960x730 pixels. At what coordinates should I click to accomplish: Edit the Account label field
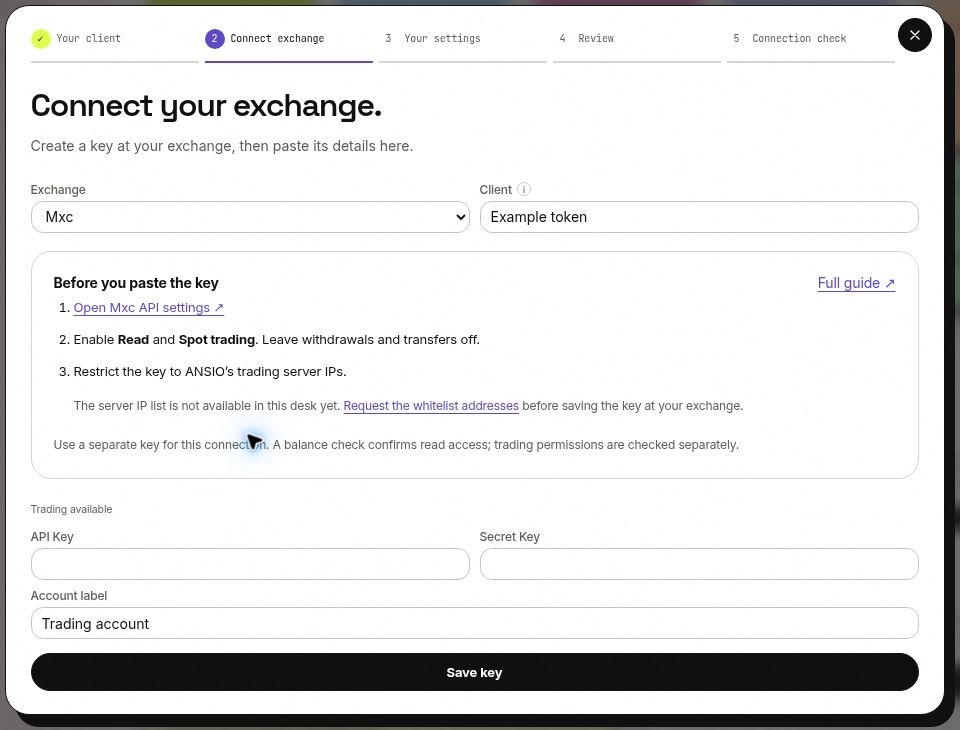coord(474,623)
